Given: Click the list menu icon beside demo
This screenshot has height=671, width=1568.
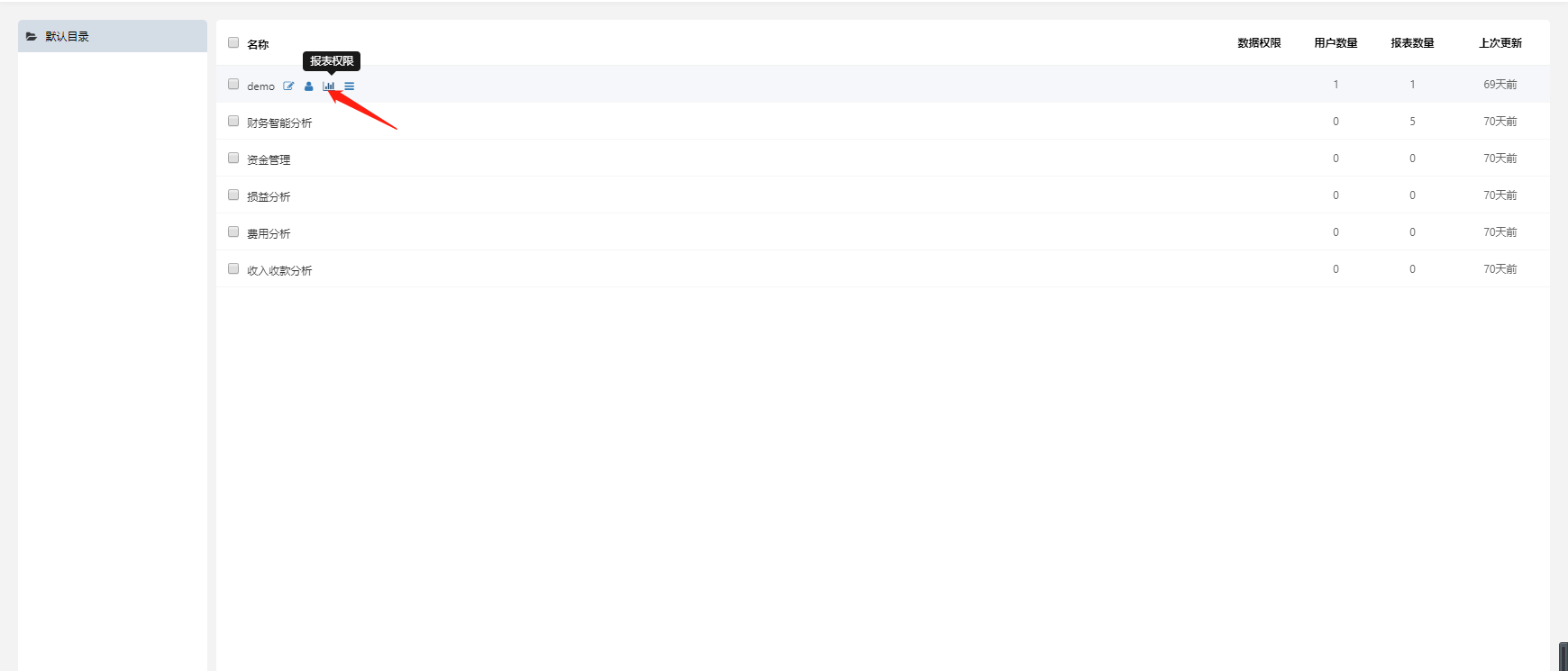Looking at the screenshot, I should tap(350, 86).
